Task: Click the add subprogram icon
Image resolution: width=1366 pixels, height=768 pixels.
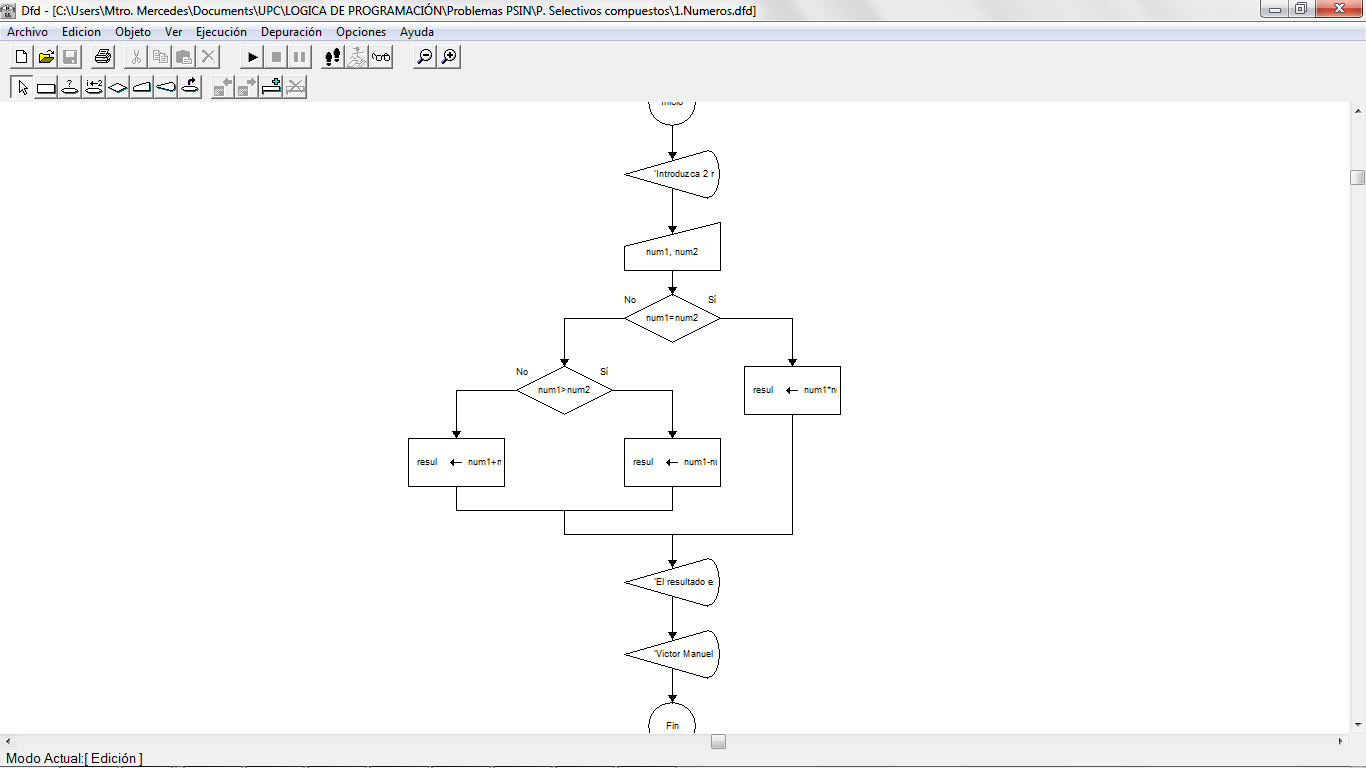Action: [x=271, y=87]
